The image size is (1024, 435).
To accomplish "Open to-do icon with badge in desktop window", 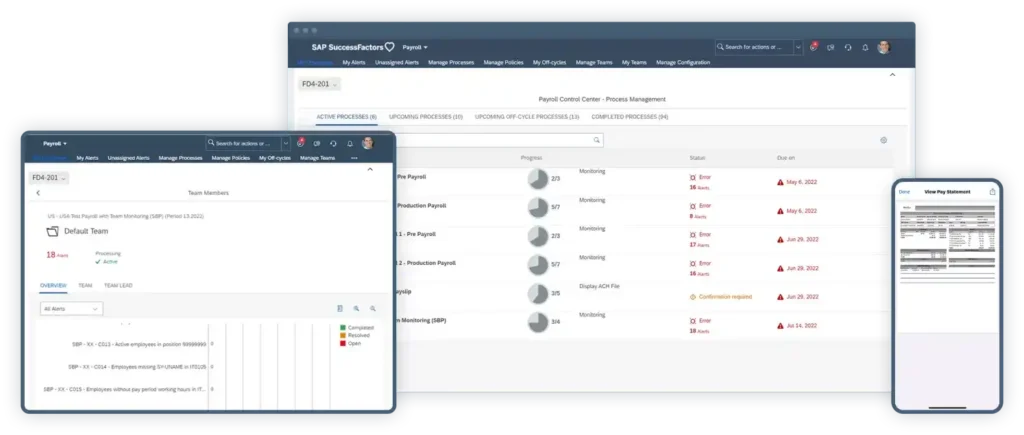I will pyautogui.click(x=813, y=47).
